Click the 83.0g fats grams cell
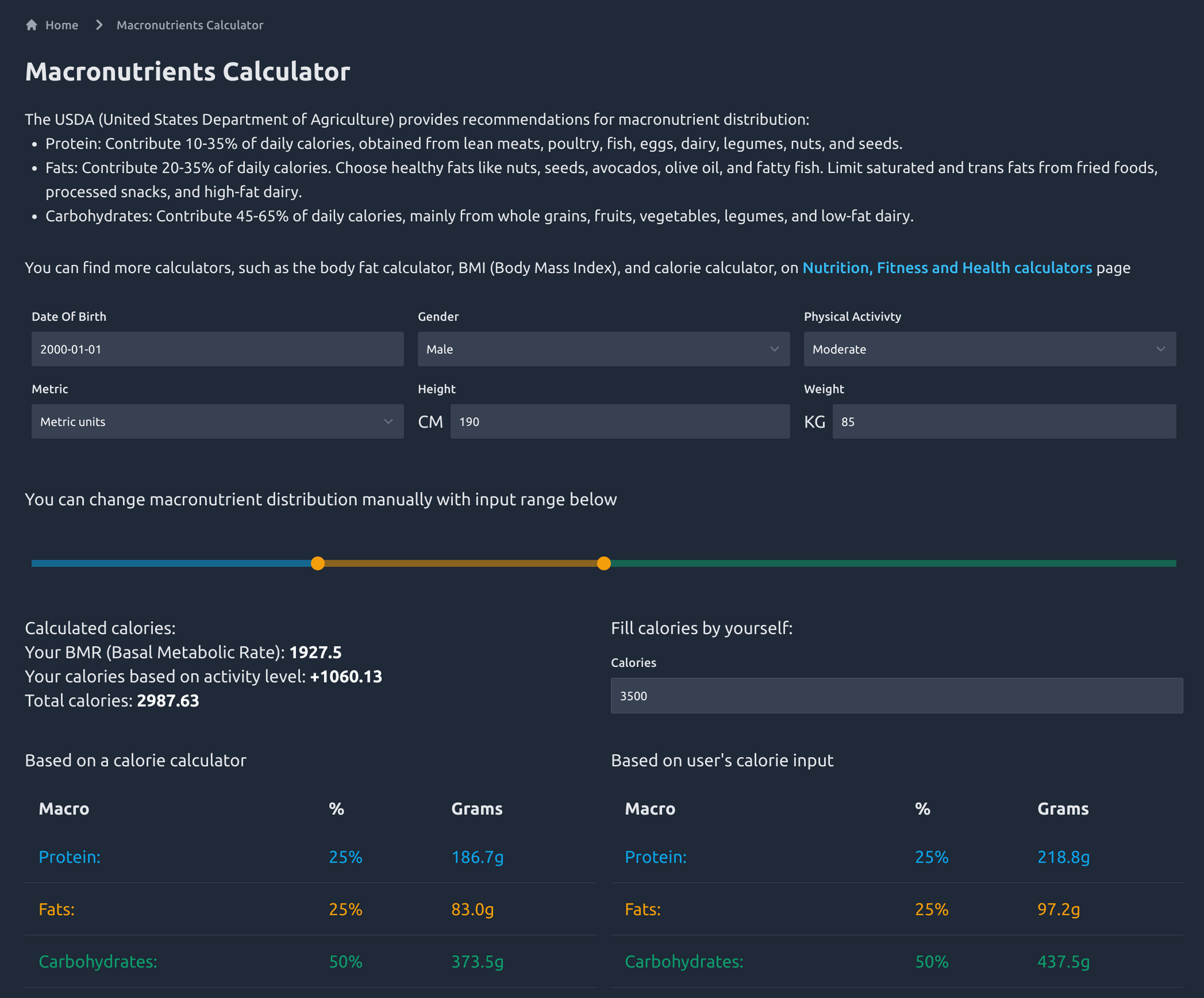 tap(473, 909)
